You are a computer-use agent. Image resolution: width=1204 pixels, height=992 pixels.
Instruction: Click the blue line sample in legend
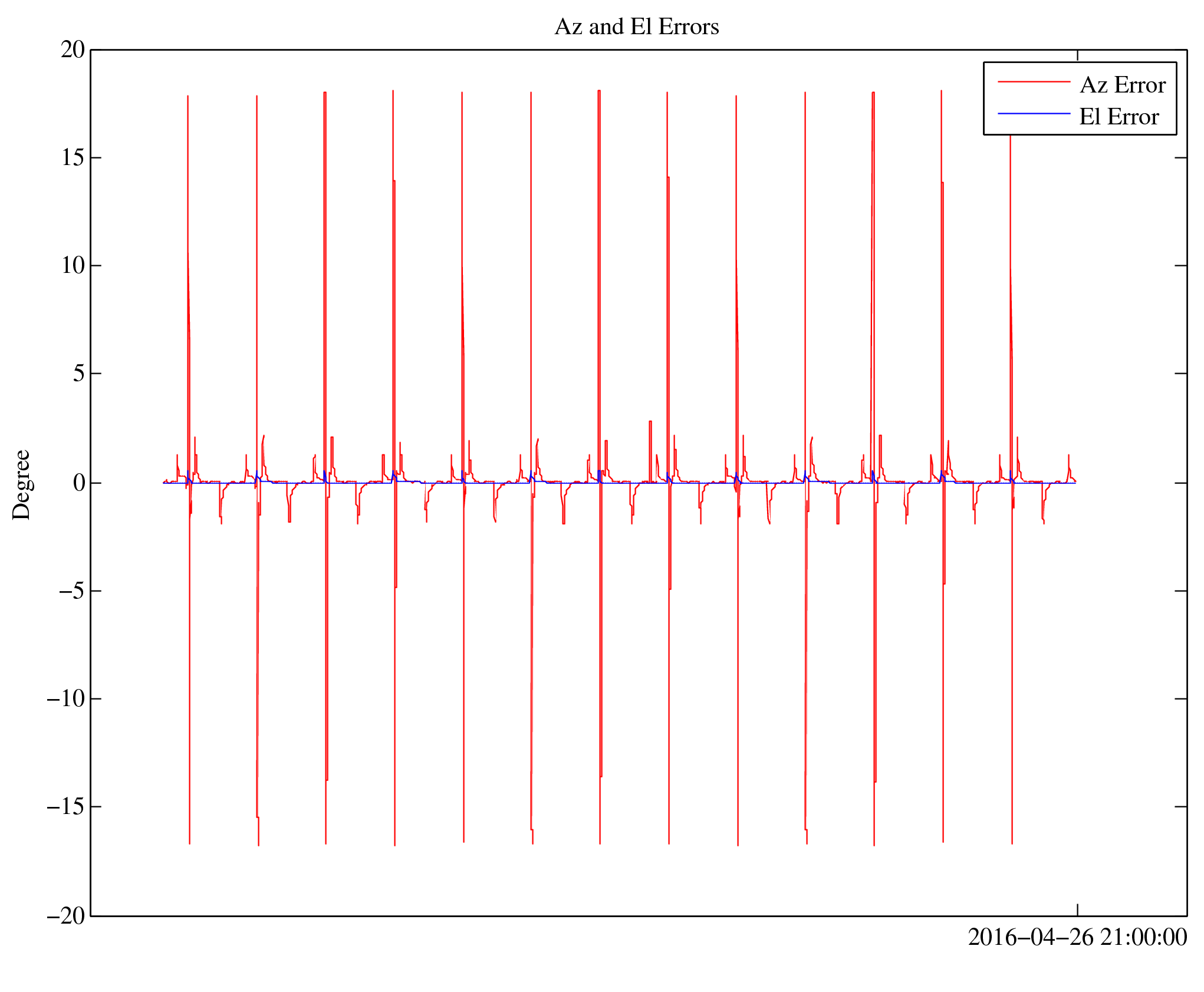pyautogui.click(x=1034, y=113)
